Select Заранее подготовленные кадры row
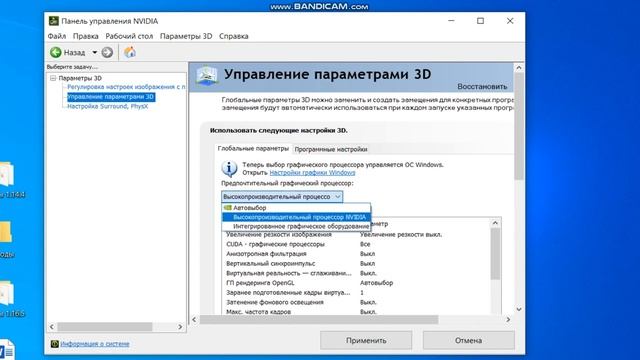640x360 pixels. pyautogui.click(x=356, y=293)
